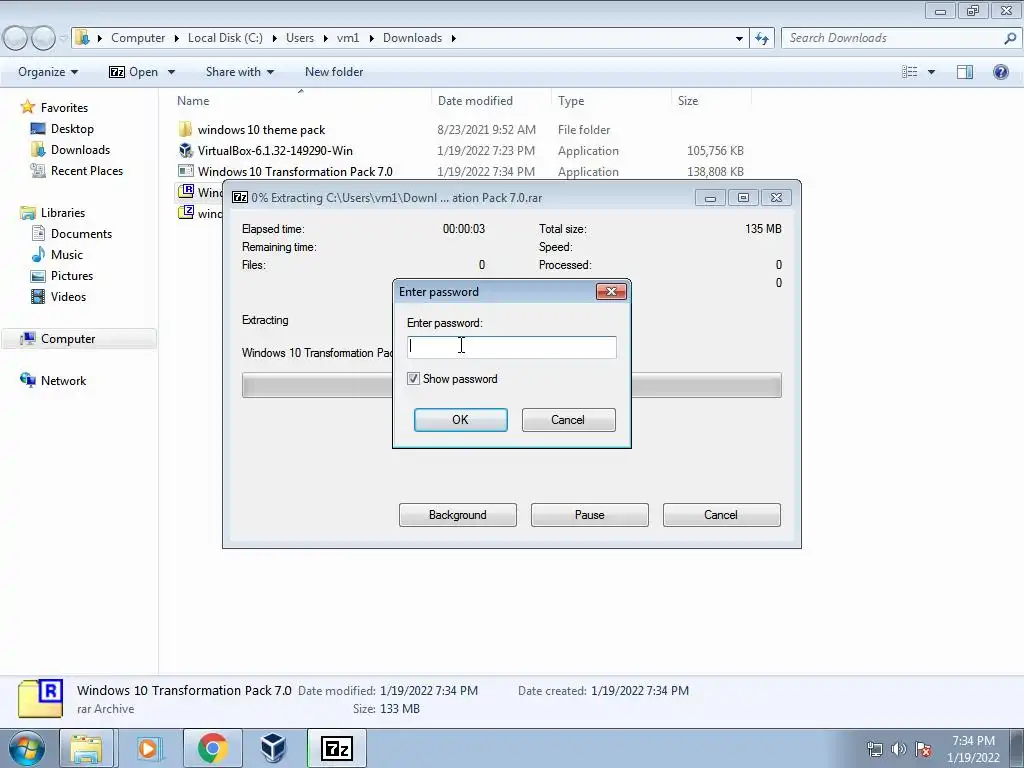Select Computer in navigation pane
The height and width of the screenshot is (768, 1024).
tap(68, 339)
